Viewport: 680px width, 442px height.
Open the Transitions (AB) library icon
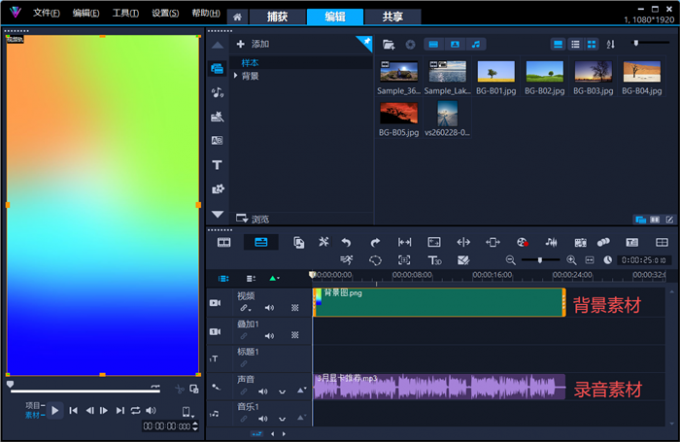217,141
